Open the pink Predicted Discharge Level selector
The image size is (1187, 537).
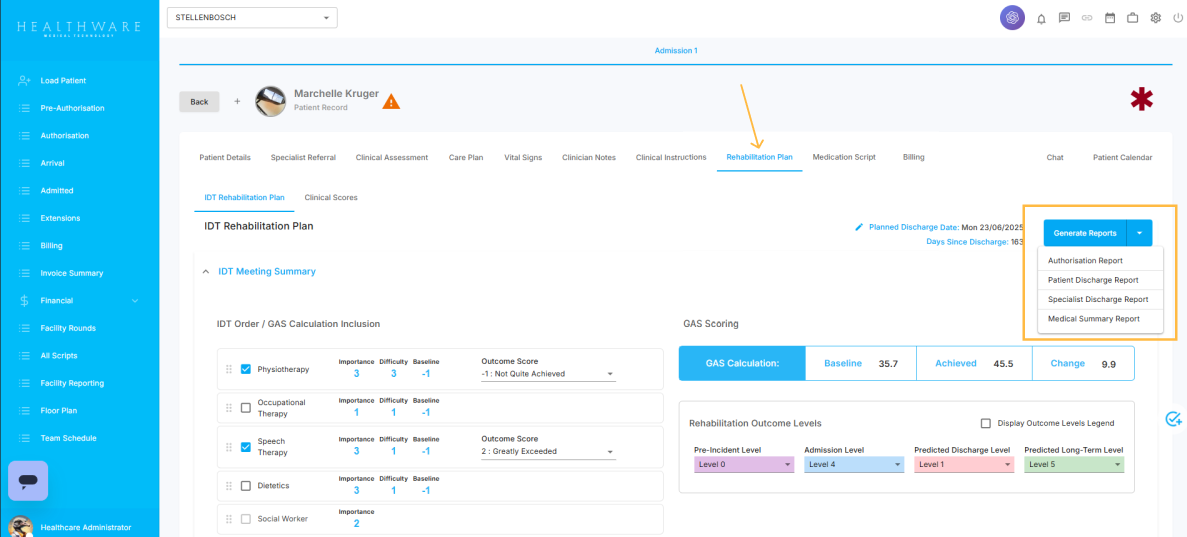(x=963, y=465)
